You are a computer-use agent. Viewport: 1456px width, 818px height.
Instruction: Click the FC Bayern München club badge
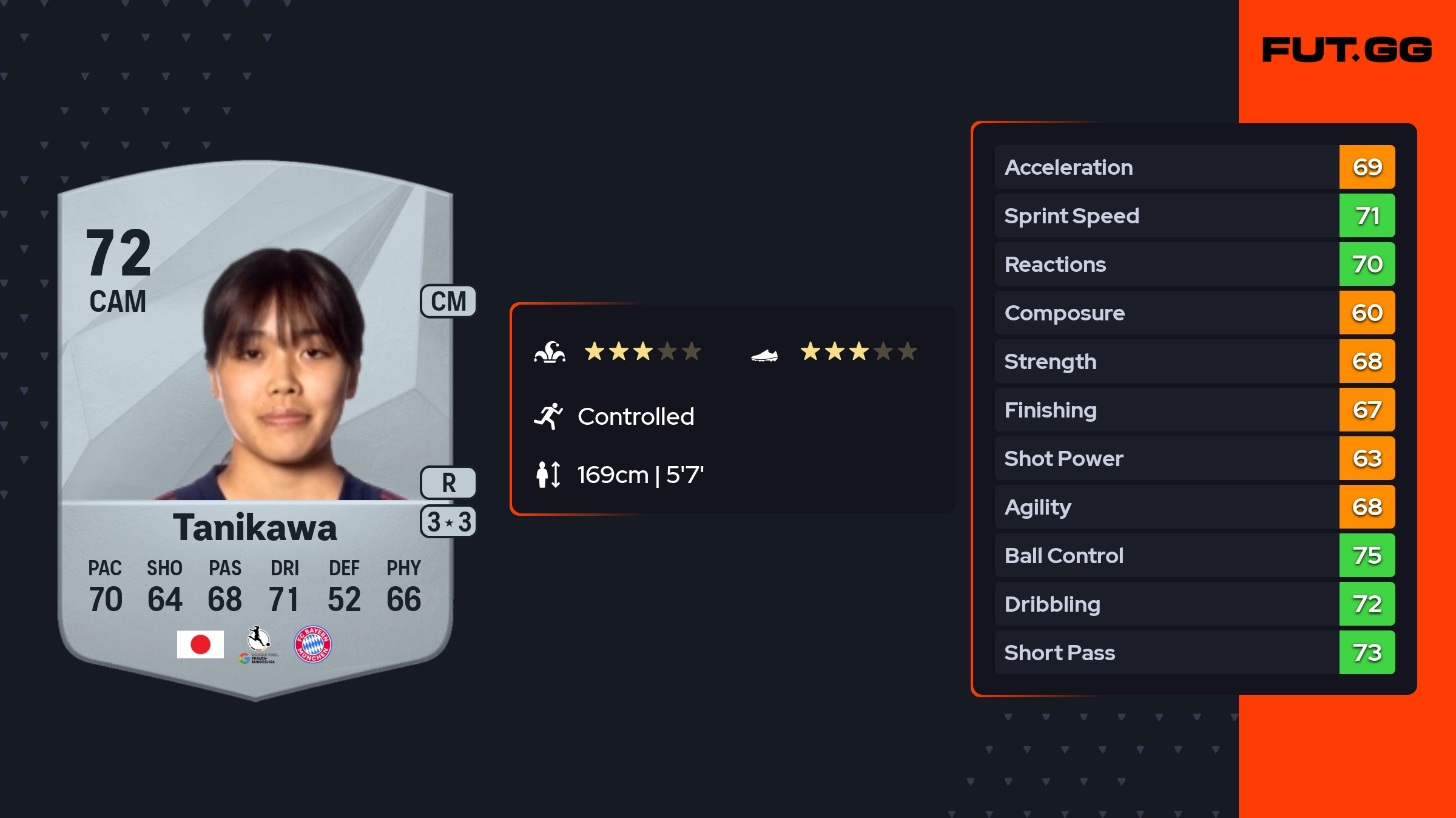click(x=312, y=644)
